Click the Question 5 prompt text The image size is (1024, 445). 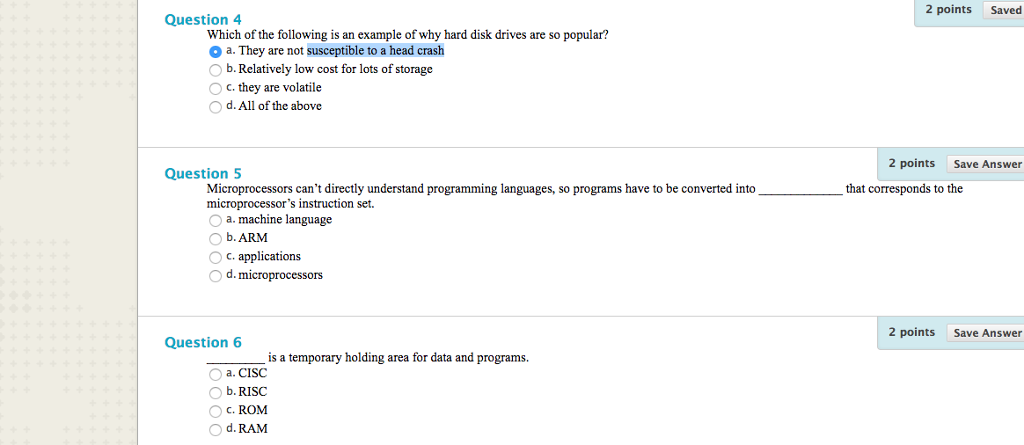(x=584, y=197)
